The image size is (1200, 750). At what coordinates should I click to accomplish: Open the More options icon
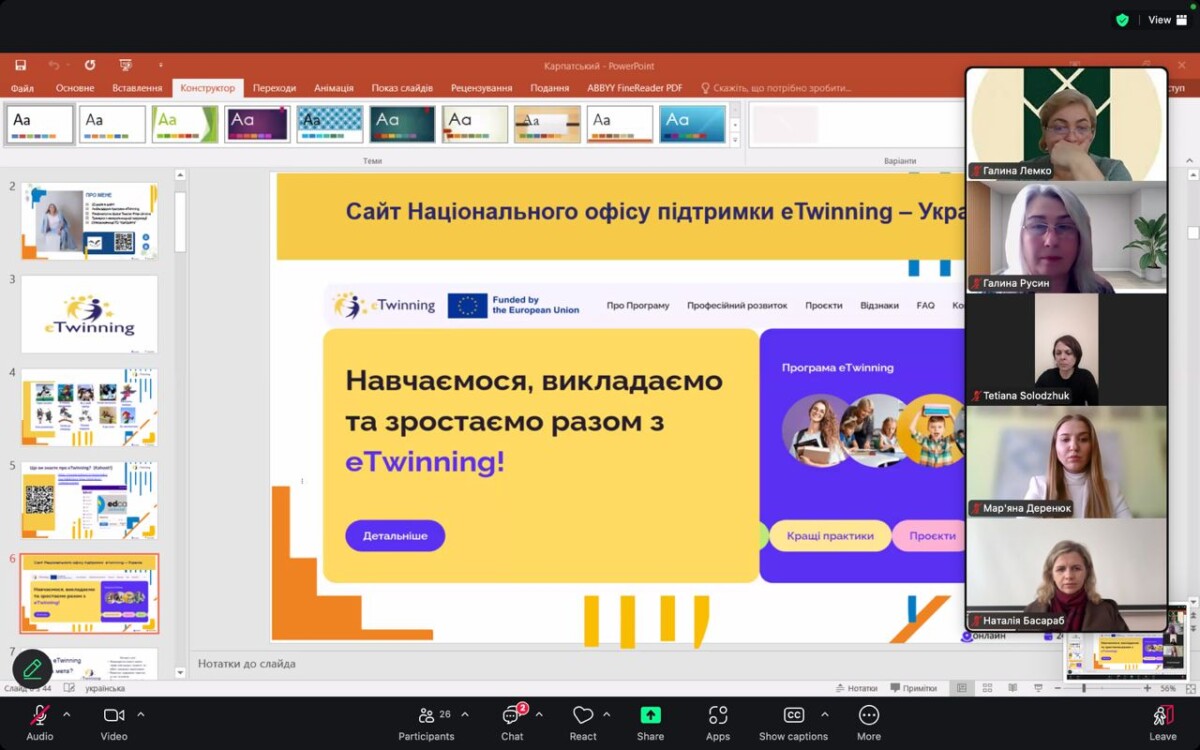tap(869, 716)
